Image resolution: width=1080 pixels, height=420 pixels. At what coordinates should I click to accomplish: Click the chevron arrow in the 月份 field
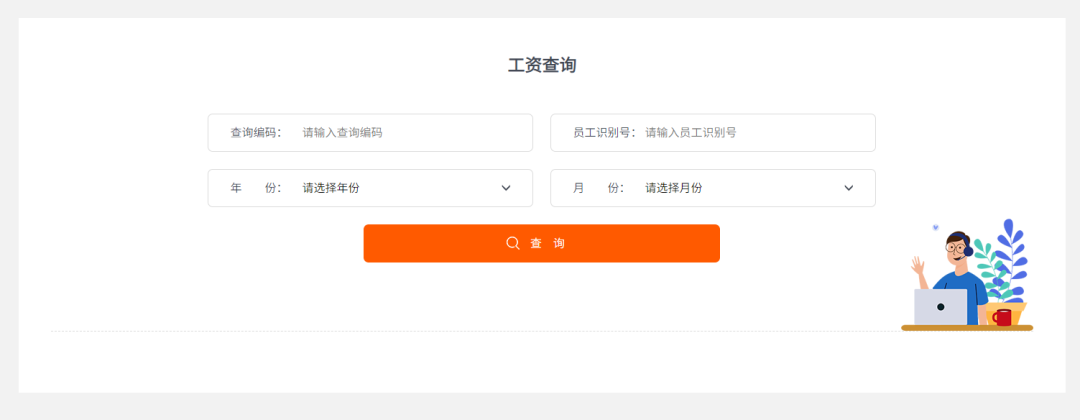(849, 188)
